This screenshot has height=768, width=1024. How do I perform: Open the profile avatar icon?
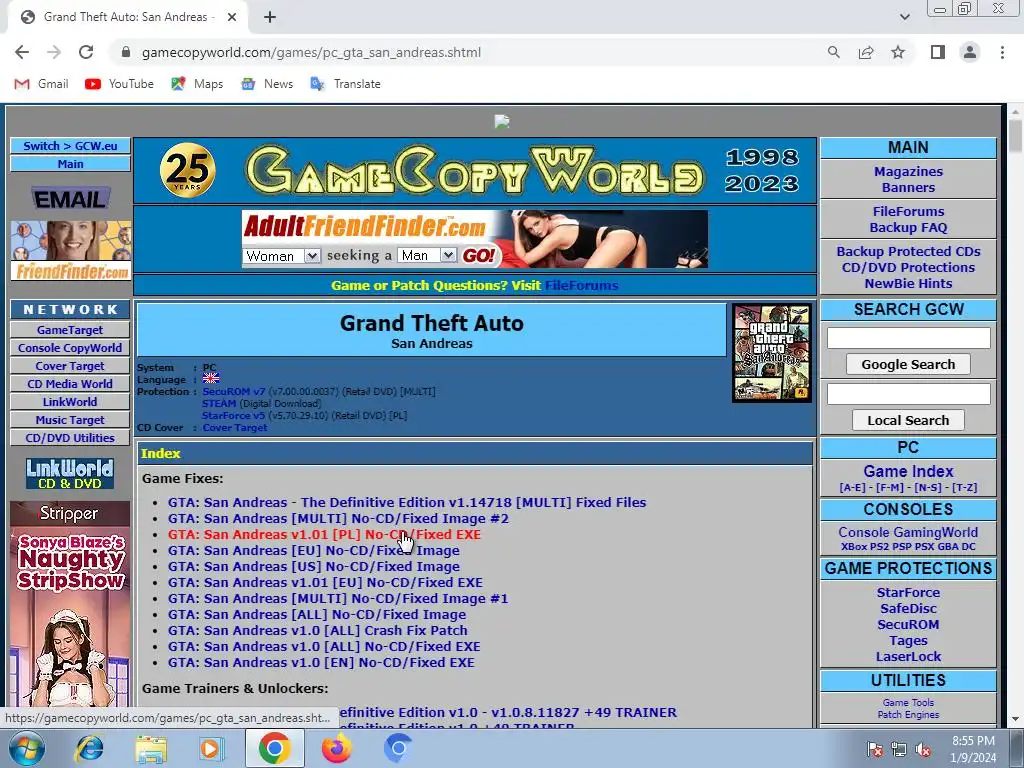point(970,52)
